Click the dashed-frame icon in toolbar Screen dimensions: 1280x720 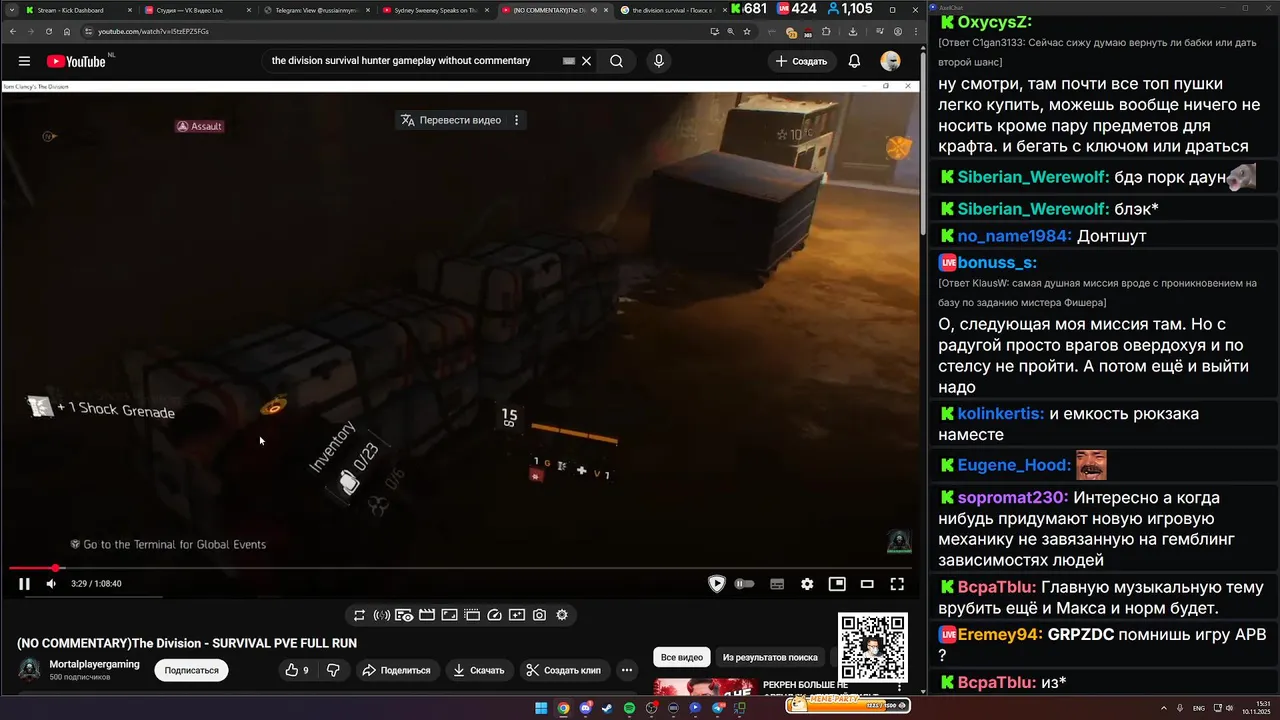(x=472, y=615)
